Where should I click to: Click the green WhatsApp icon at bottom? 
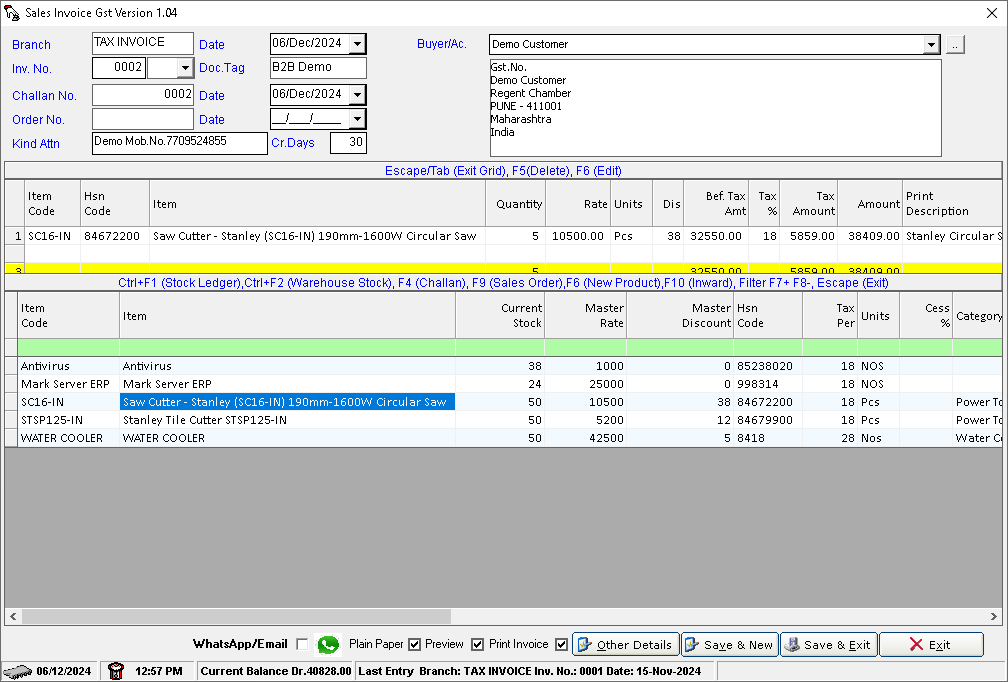coord(327,644)
